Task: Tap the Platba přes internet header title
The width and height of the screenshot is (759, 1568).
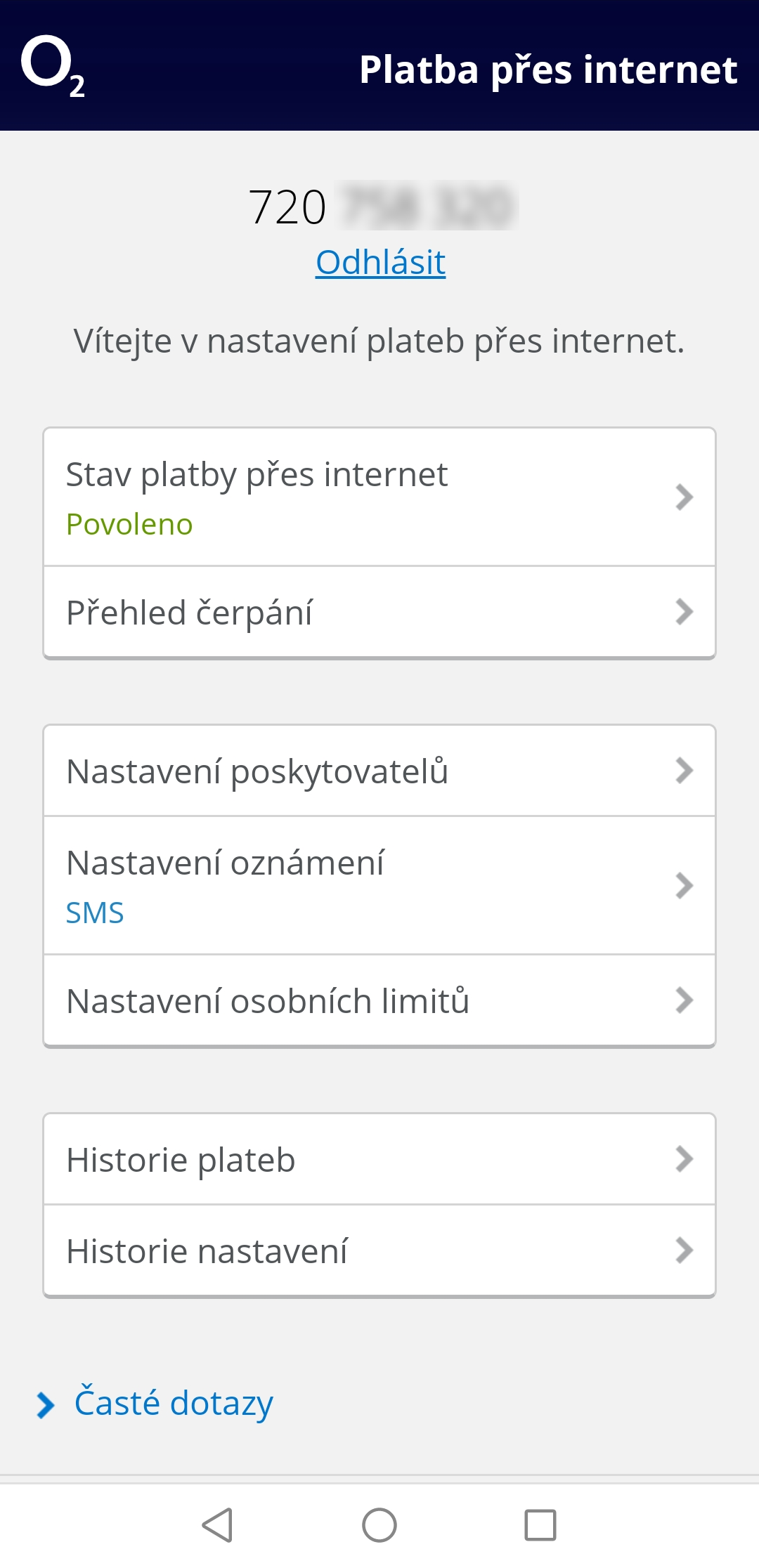Action: (x=548, y=70)
